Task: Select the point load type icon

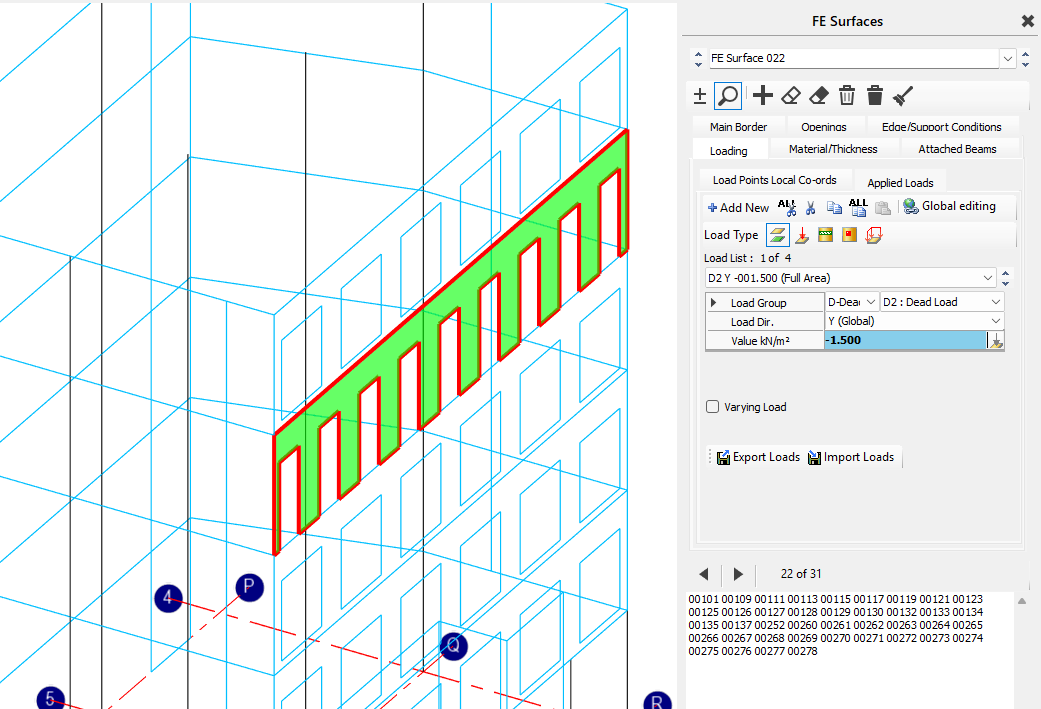Action: tap(802, 235)
